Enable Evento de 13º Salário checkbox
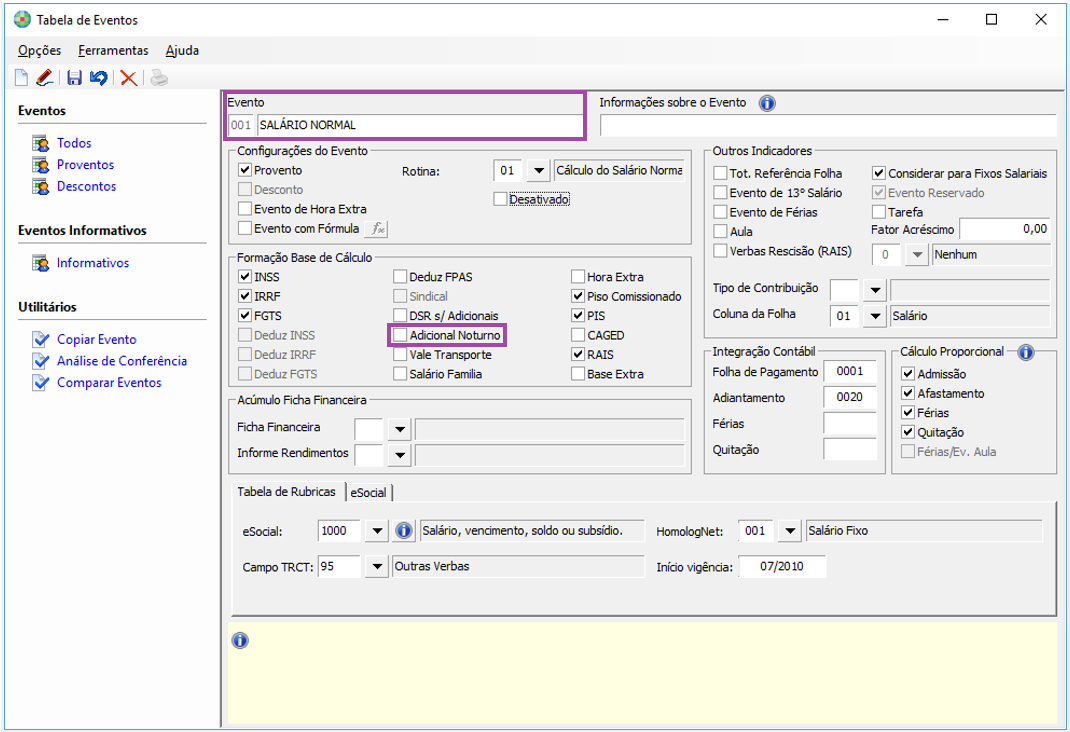1070x732 pixels. 720,192
